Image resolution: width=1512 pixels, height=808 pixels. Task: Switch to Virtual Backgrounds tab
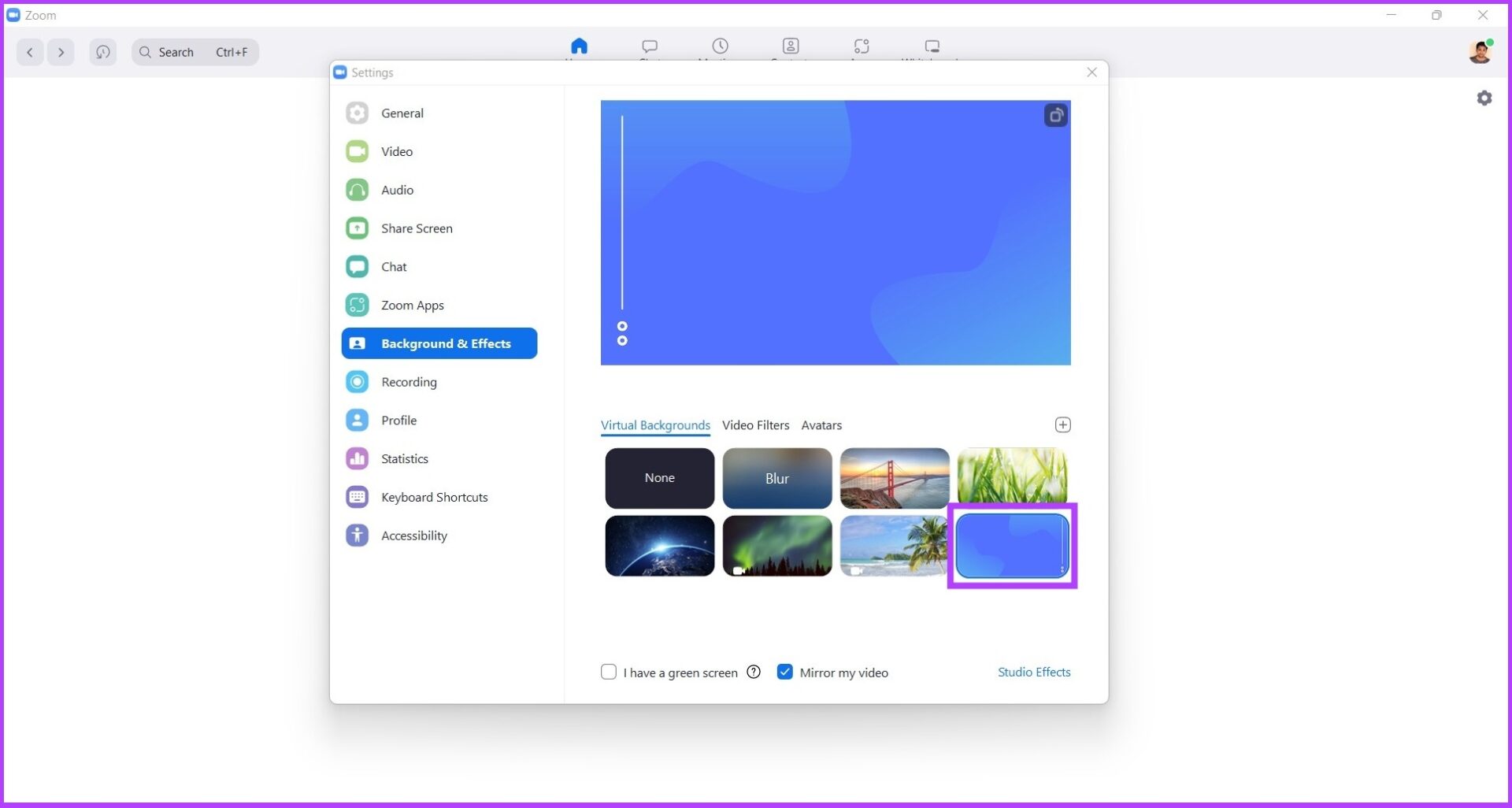655,425
